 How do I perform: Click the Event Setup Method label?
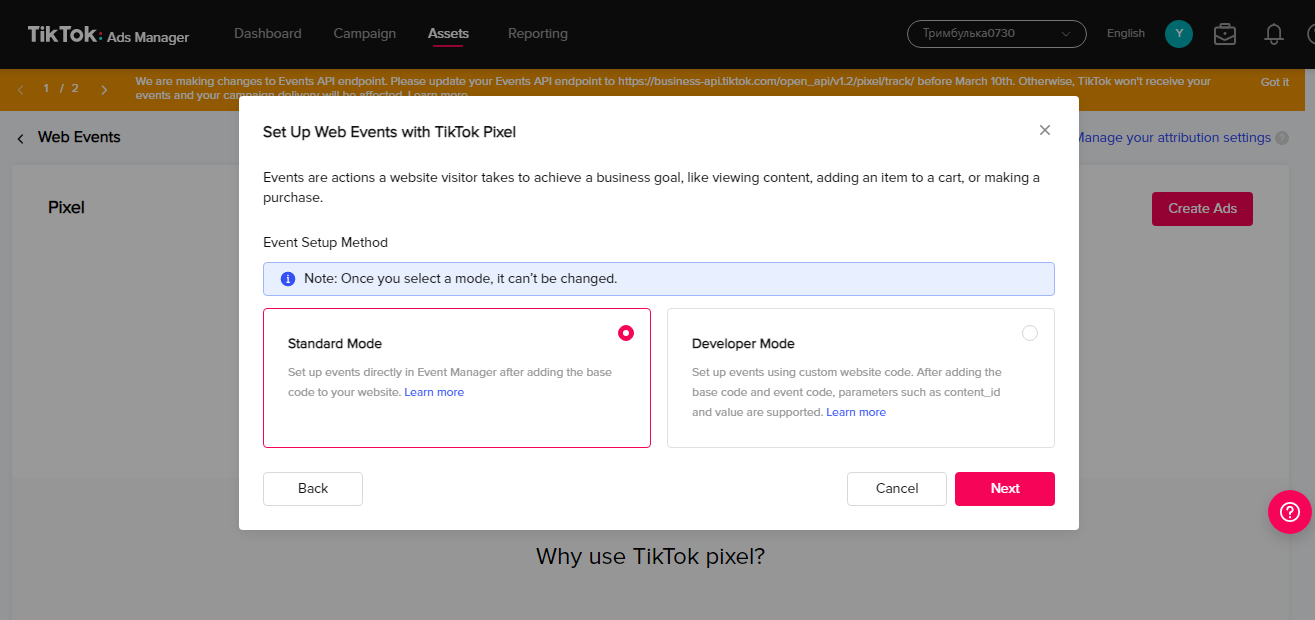pos(325,242)
